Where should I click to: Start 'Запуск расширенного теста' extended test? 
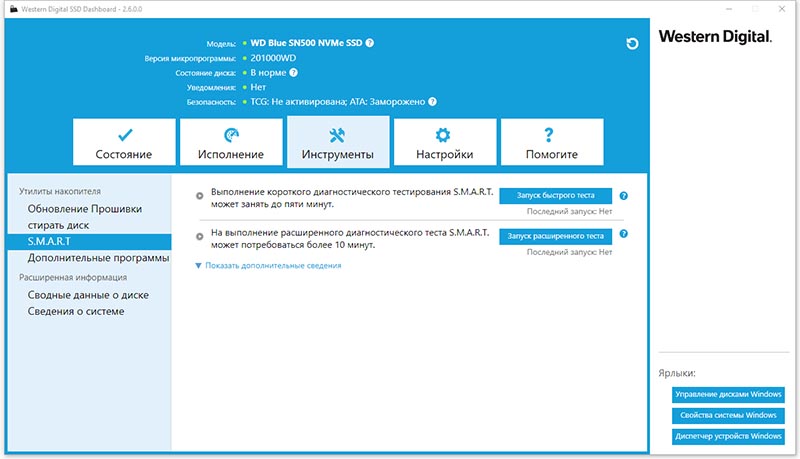(556, 237)
